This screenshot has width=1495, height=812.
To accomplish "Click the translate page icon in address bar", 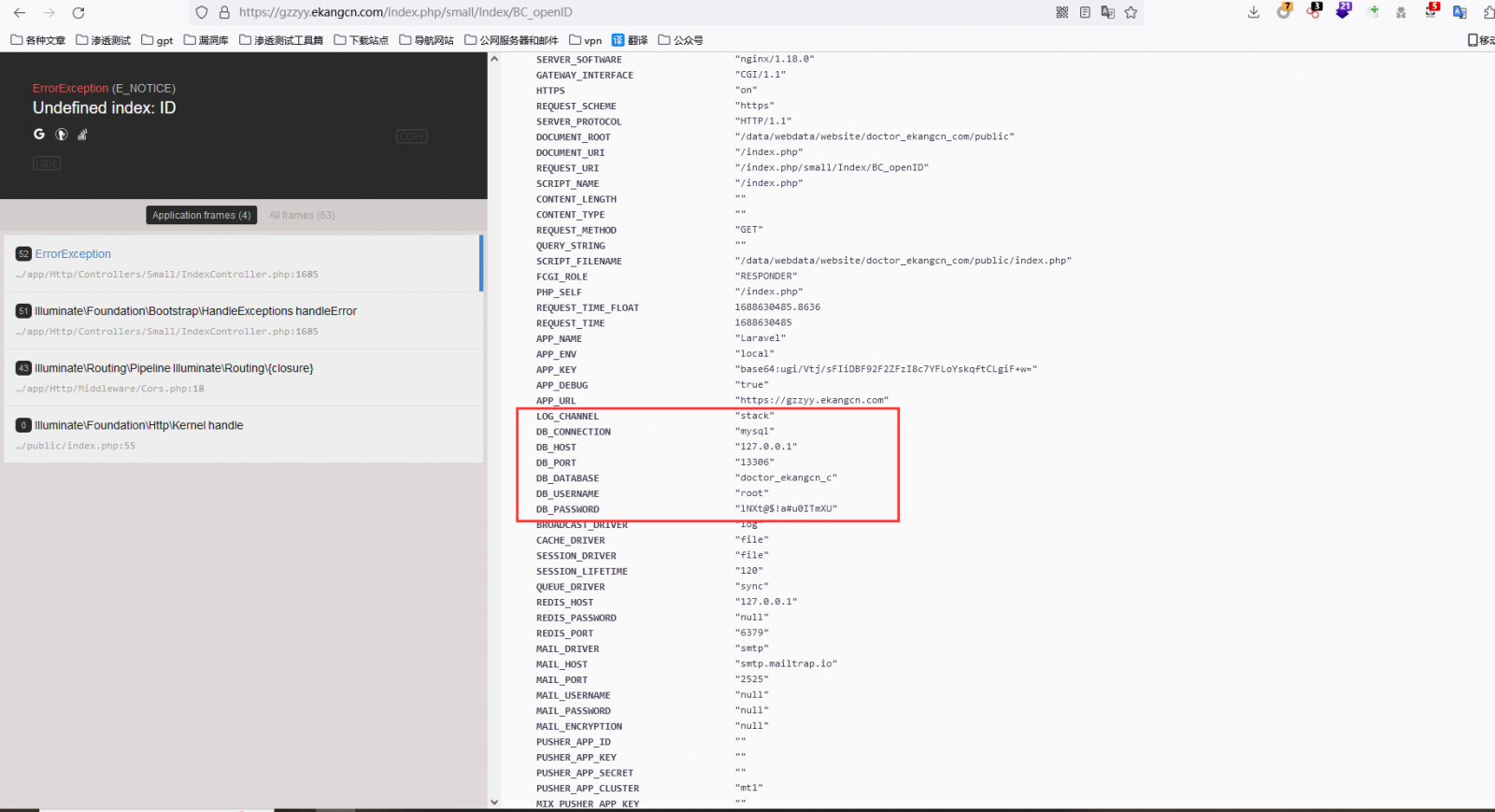I will point(1108,12).
